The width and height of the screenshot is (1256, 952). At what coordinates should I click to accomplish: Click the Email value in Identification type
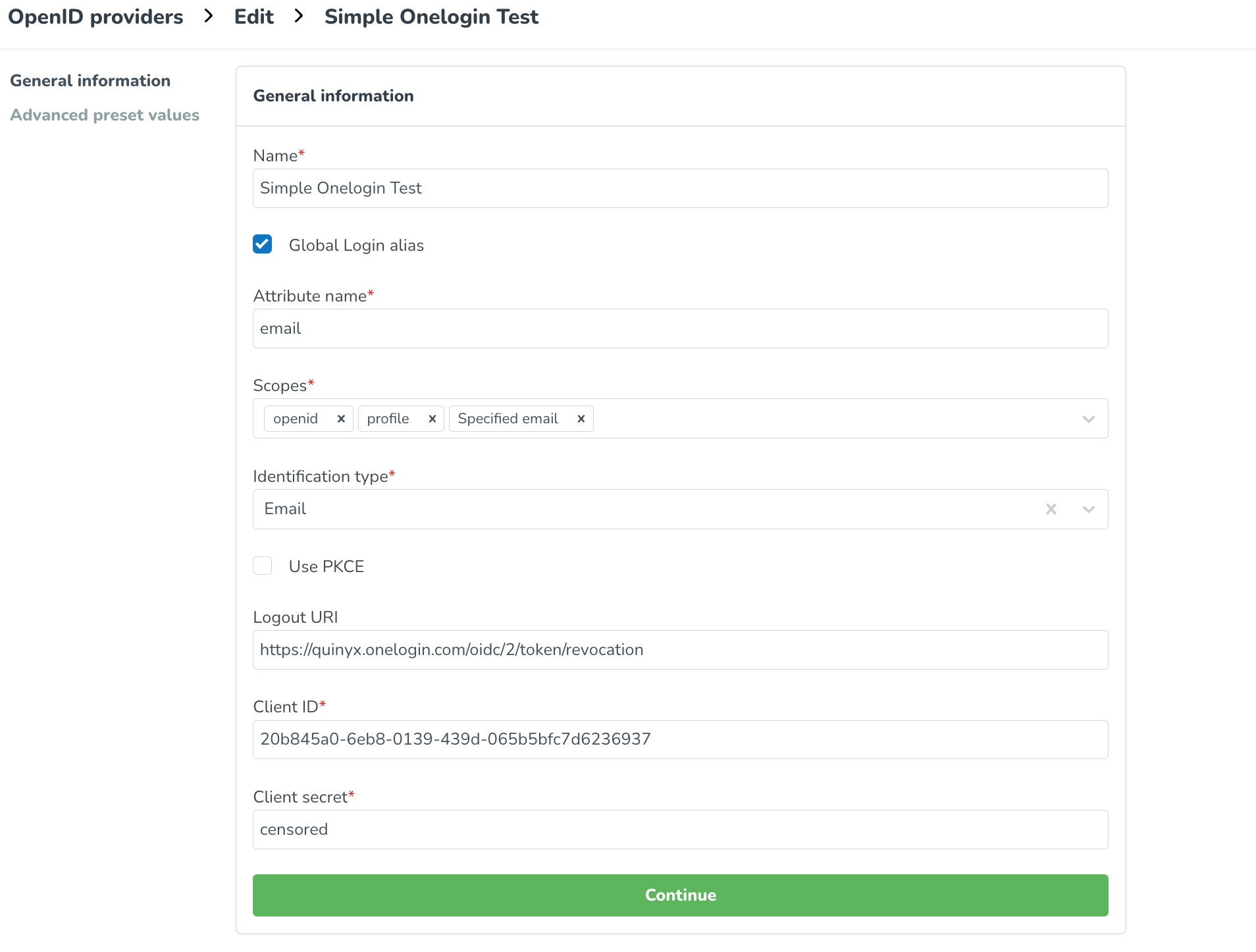tap(285, 509)
